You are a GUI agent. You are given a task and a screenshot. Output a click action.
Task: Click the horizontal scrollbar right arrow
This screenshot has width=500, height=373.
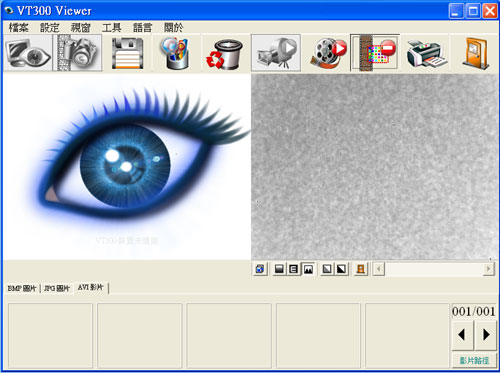(488, 268)
